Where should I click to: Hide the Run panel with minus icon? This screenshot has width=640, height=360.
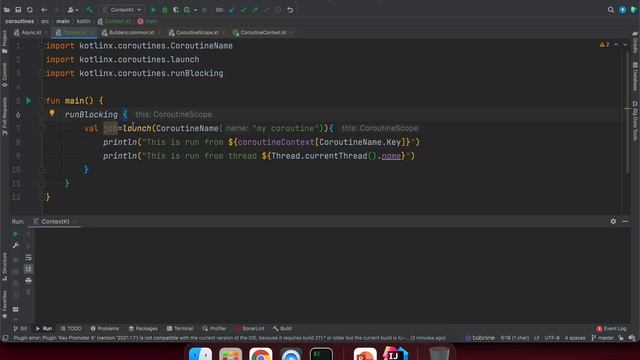[625, 221]
